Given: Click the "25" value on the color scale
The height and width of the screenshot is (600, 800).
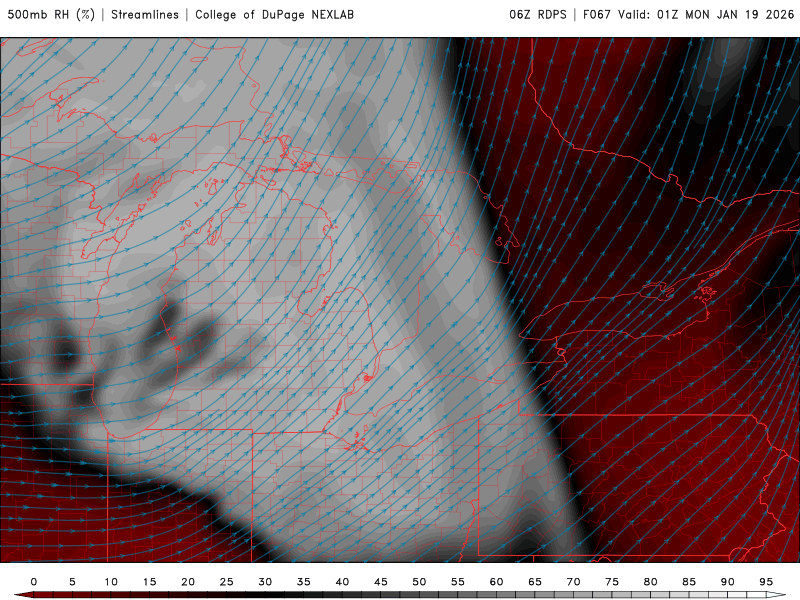Looking at the screenshot, I should click(227, 582).
